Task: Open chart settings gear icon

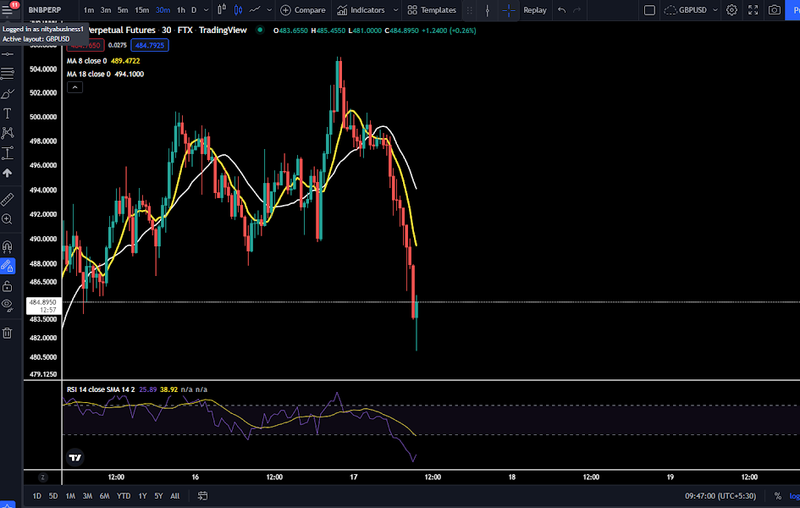Action: coord(732,10)
